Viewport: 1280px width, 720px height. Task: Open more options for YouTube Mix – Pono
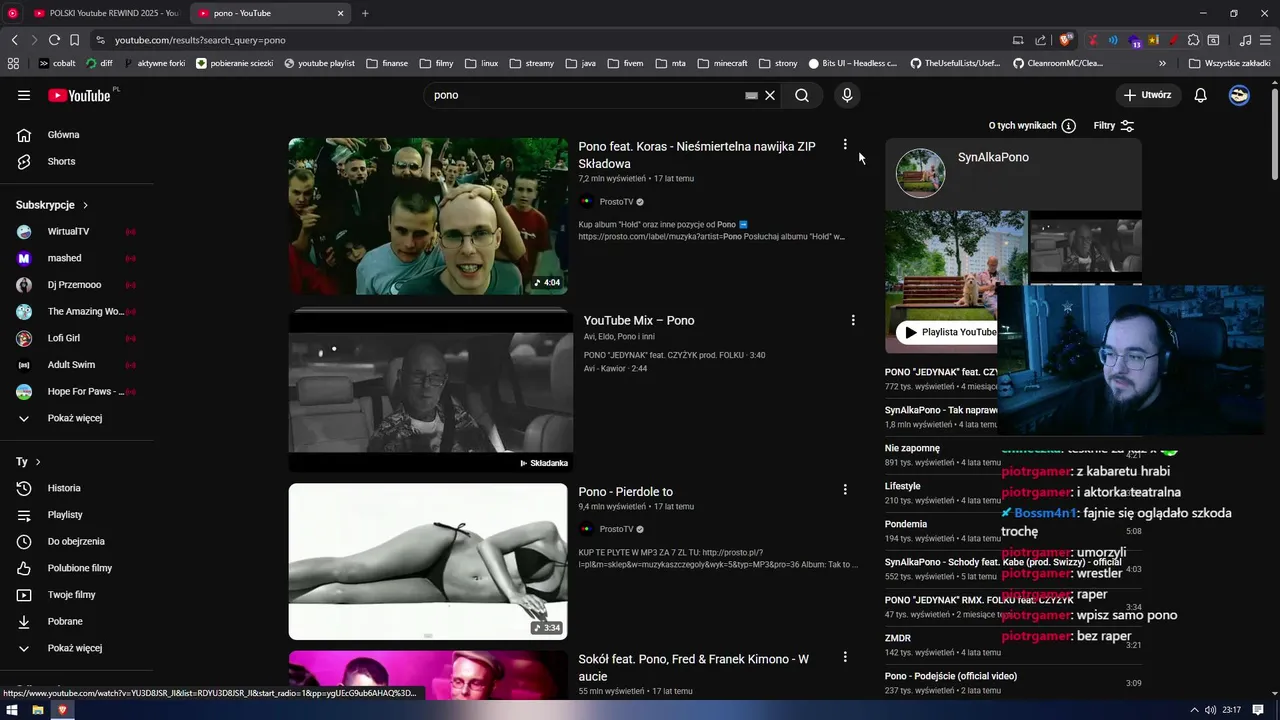(x=853, y=320)
